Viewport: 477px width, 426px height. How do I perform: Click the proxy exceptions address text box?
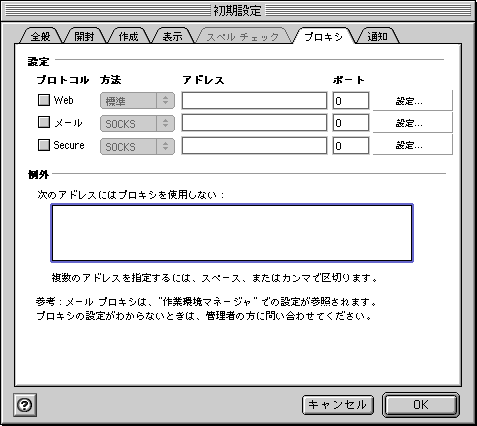232,233
